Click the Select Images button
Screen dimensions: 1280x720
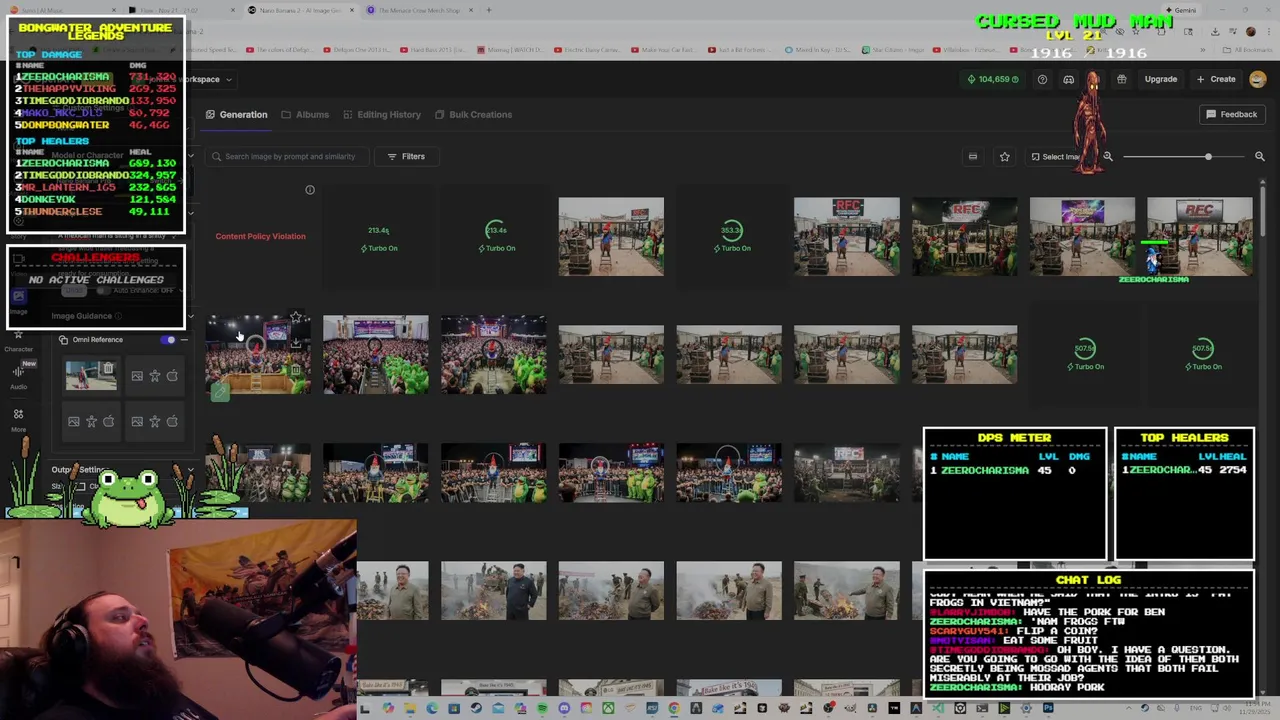[x=1056, y=156]
